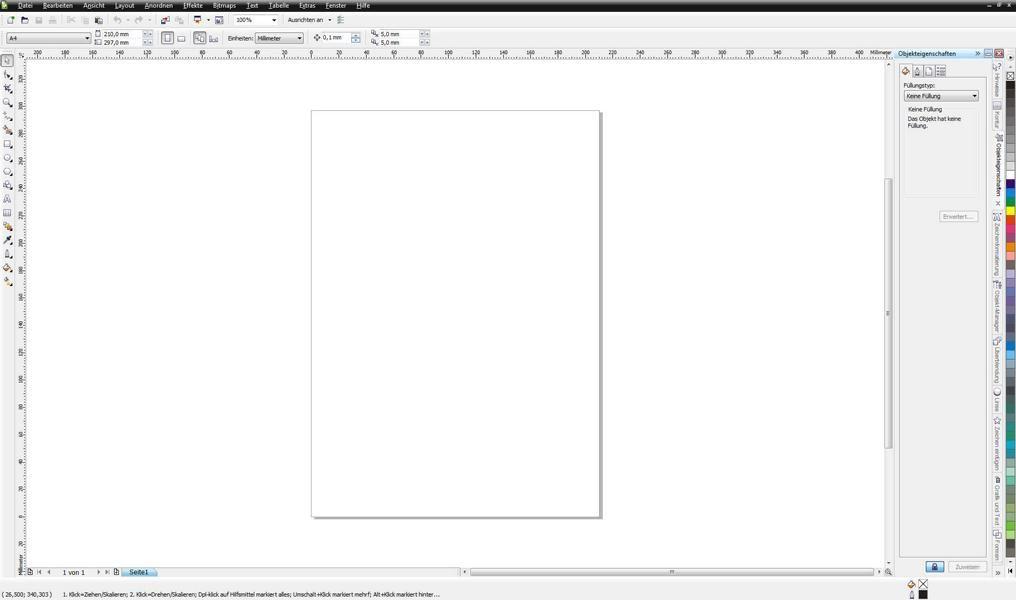Screen dimensions: 1016x600
Task: Click the horizontal scrollbar
Action: click(671, 572)
